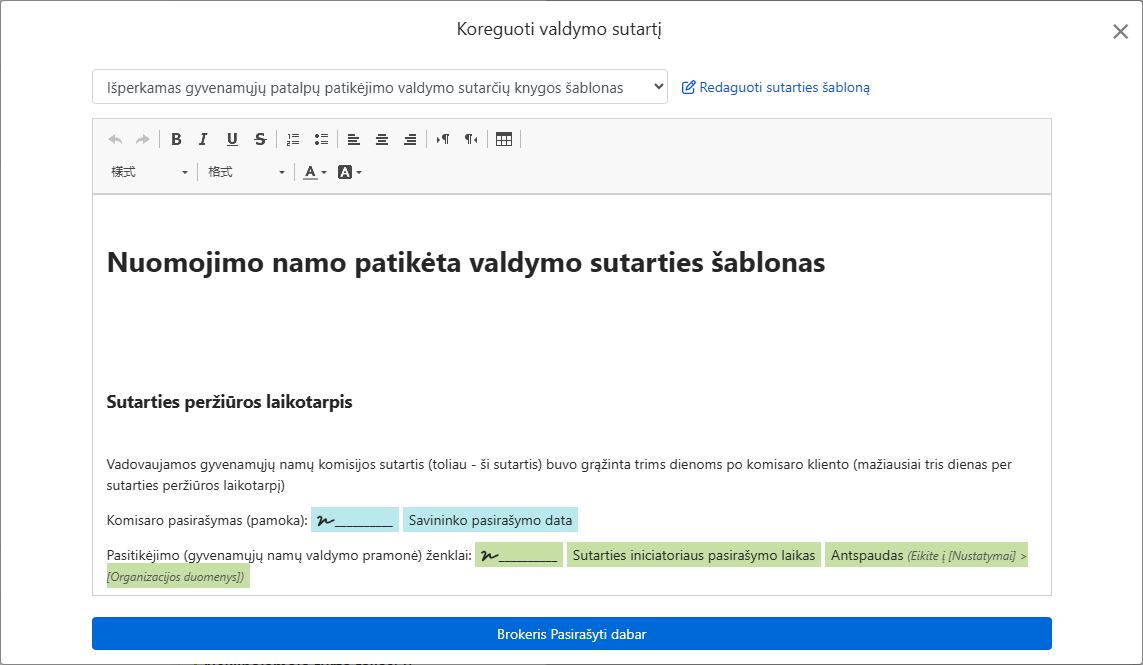Center align text
The height and width of the screenshot is (665, 1143).
pyautogui.click(x=382, y=139)
